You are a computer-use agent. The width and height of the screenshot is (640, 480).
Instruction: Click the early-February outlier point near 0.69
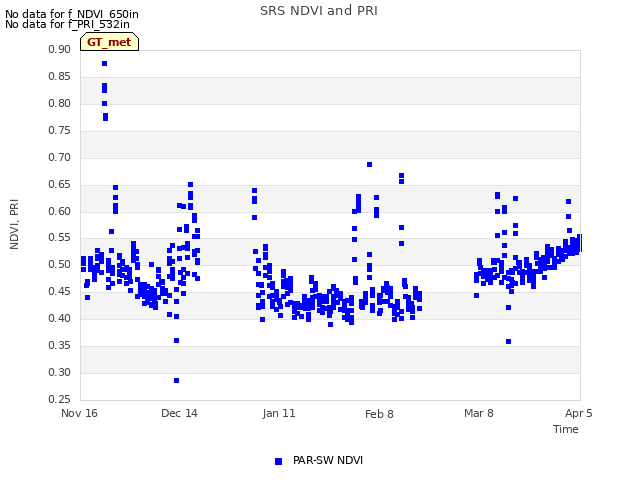click(369, 164)
